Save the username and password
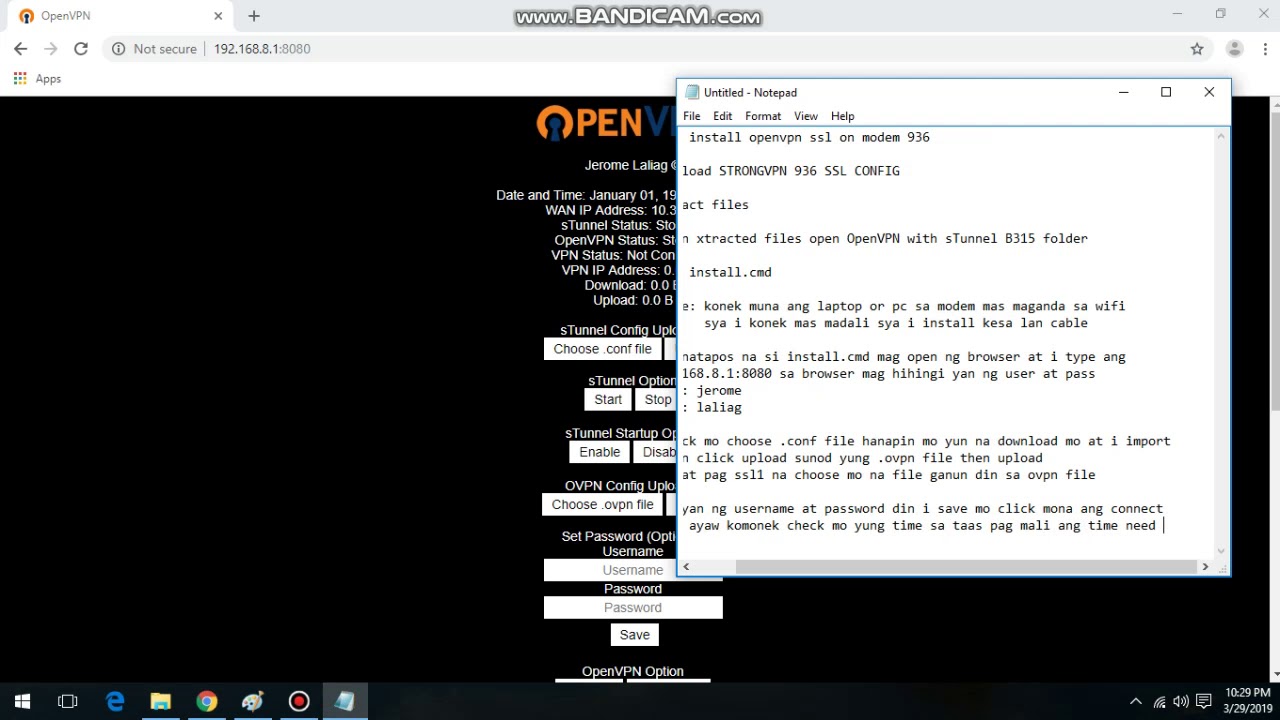Image resolution: width=1280 pixels, height=720 pixels. click(634, 635)
